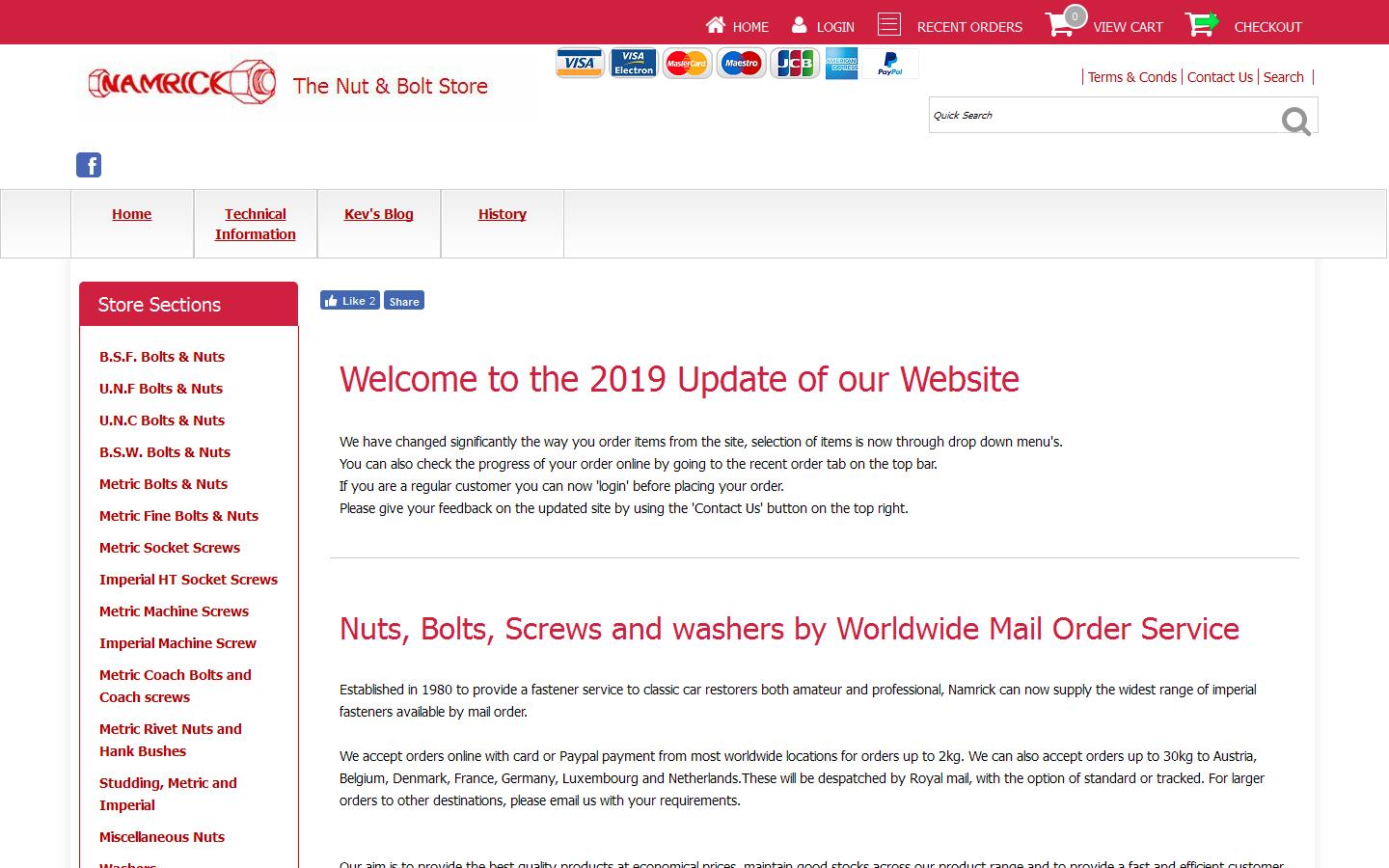Click the RECENT ORDERS list icon

tap(888, 23)
